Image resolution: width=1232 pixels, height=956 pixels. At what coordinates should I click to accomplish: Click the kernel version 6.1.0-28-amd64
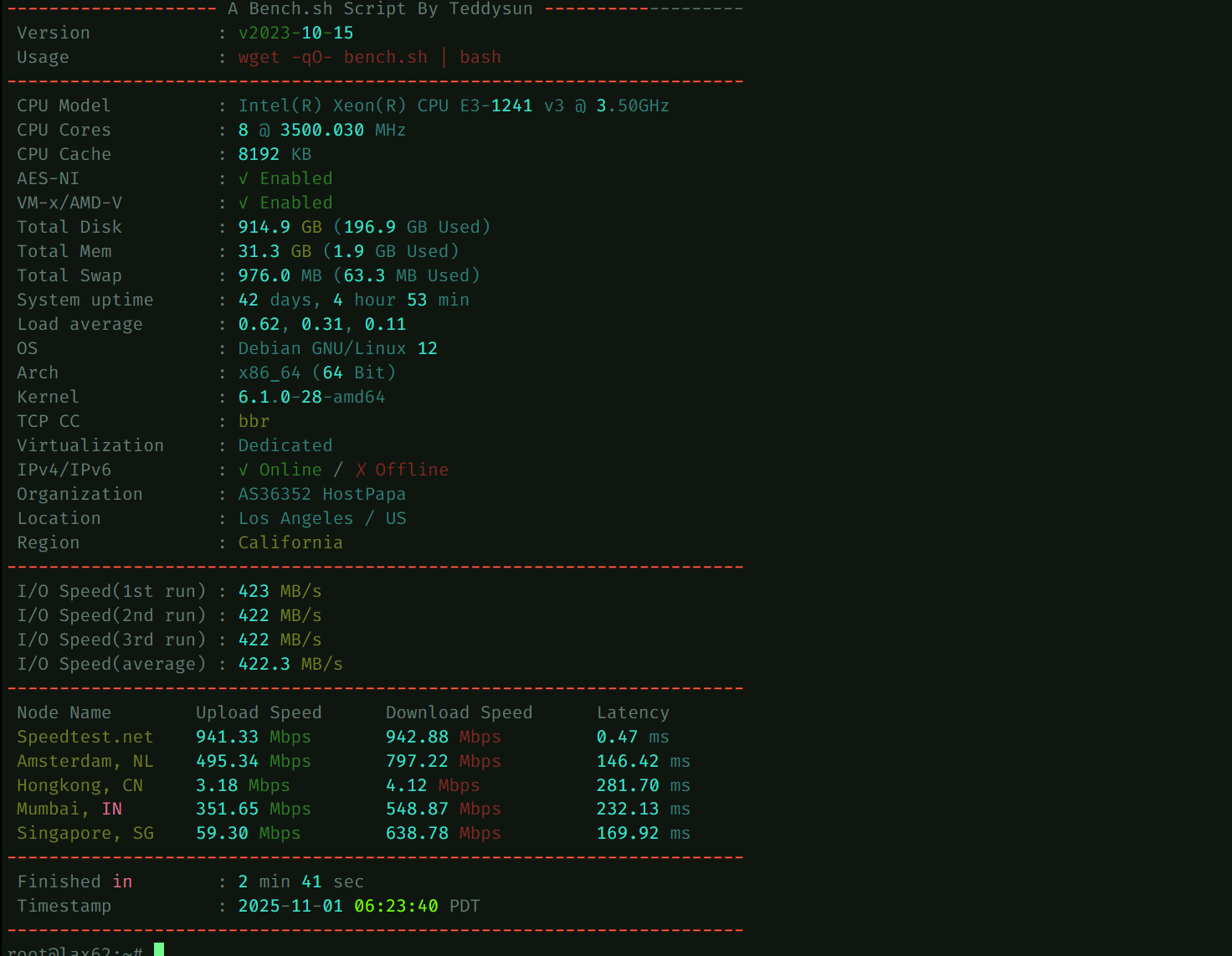(311, 398)
